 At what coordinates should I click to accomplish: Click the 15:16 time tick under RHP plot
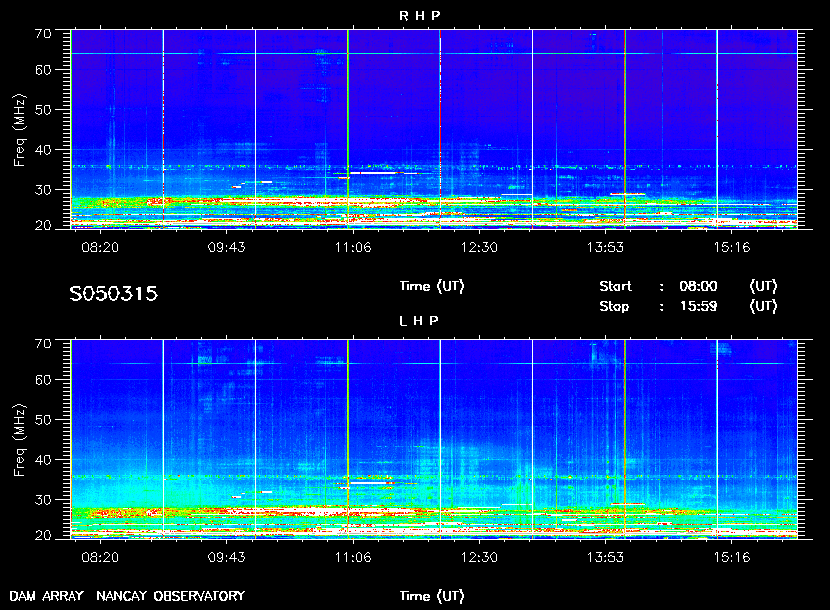pos(732,247)
